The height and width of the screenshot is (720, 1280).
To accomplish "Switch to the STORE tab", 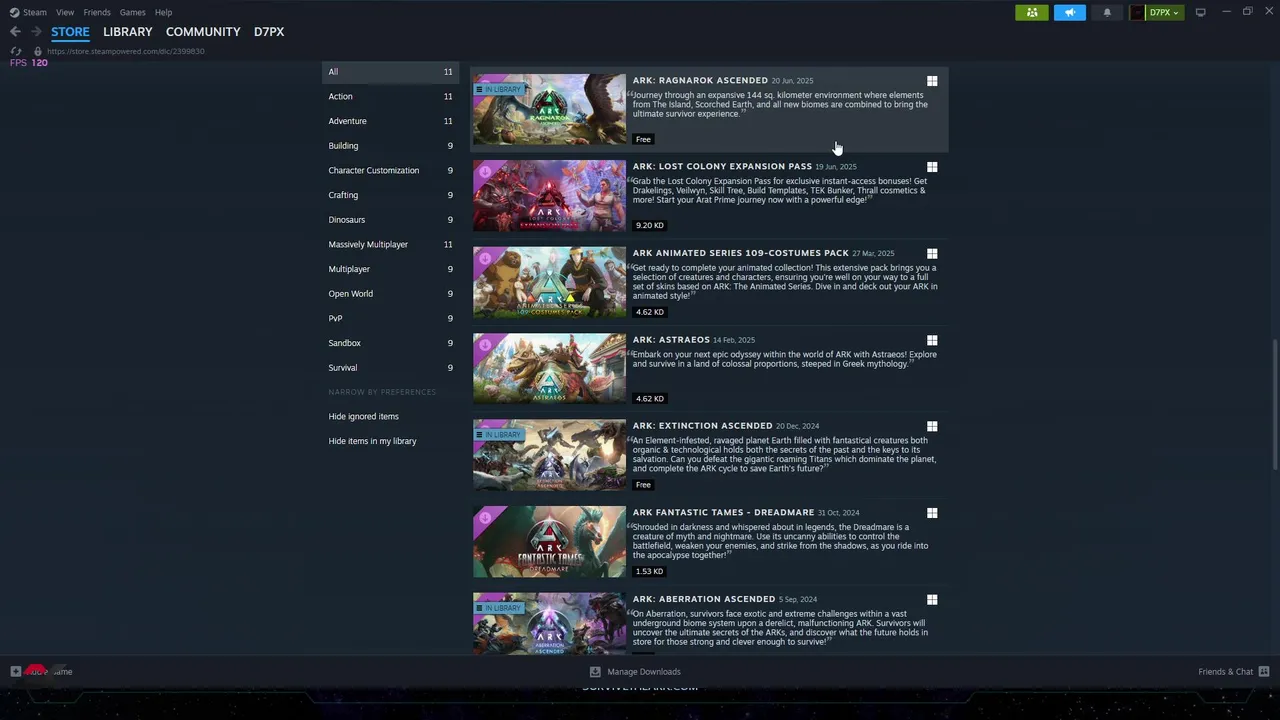I will (x=70, y=32).
